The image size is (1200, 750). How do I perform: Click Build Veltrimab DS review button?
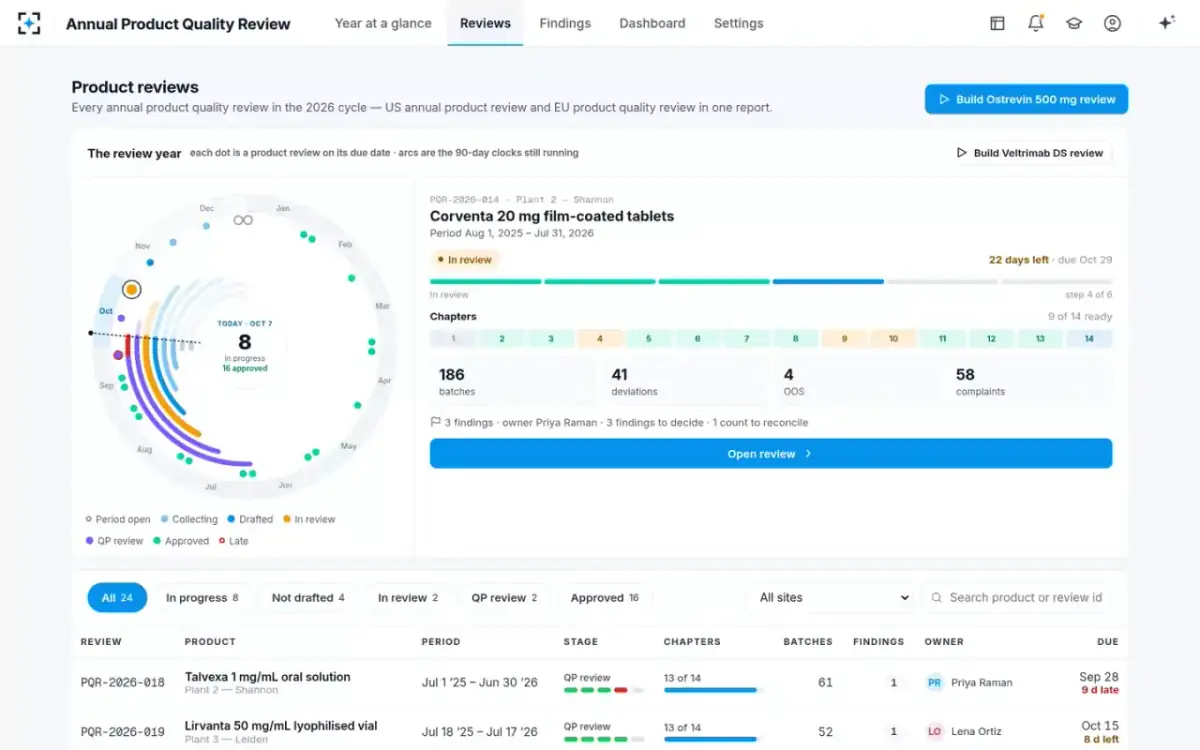tap(1030, 153)
